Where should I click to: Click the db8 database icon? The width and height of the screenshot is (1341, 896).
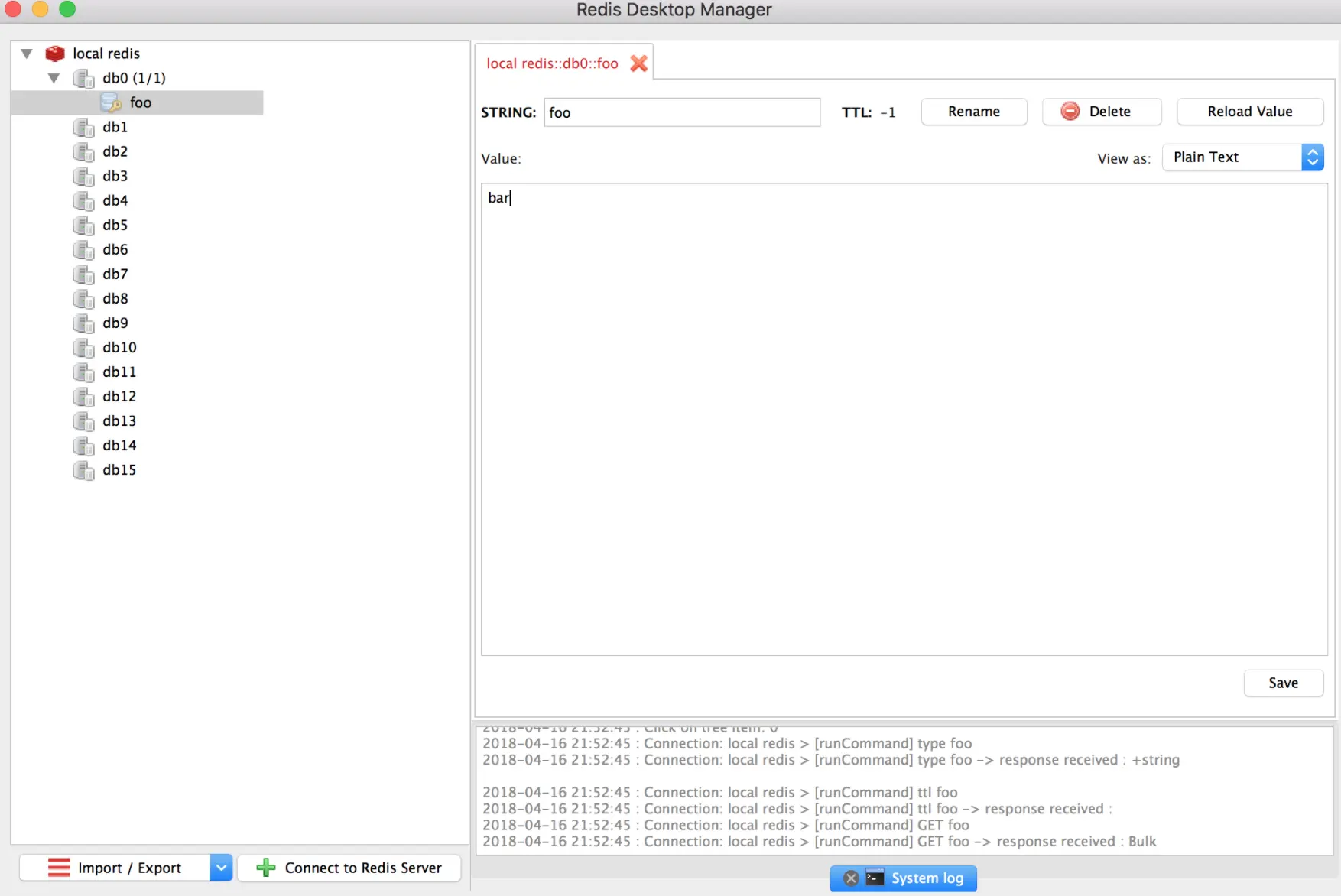(83, 298)
